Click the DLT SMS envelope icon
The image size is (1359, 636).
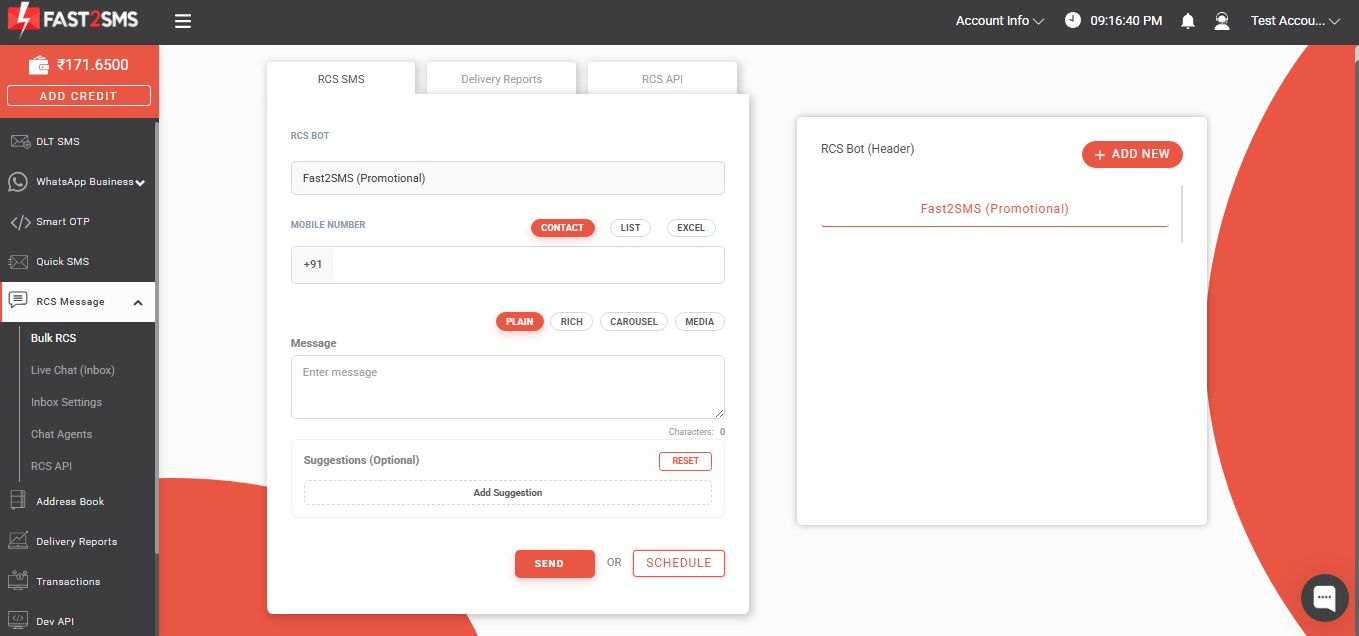click(x=19, y=142)
